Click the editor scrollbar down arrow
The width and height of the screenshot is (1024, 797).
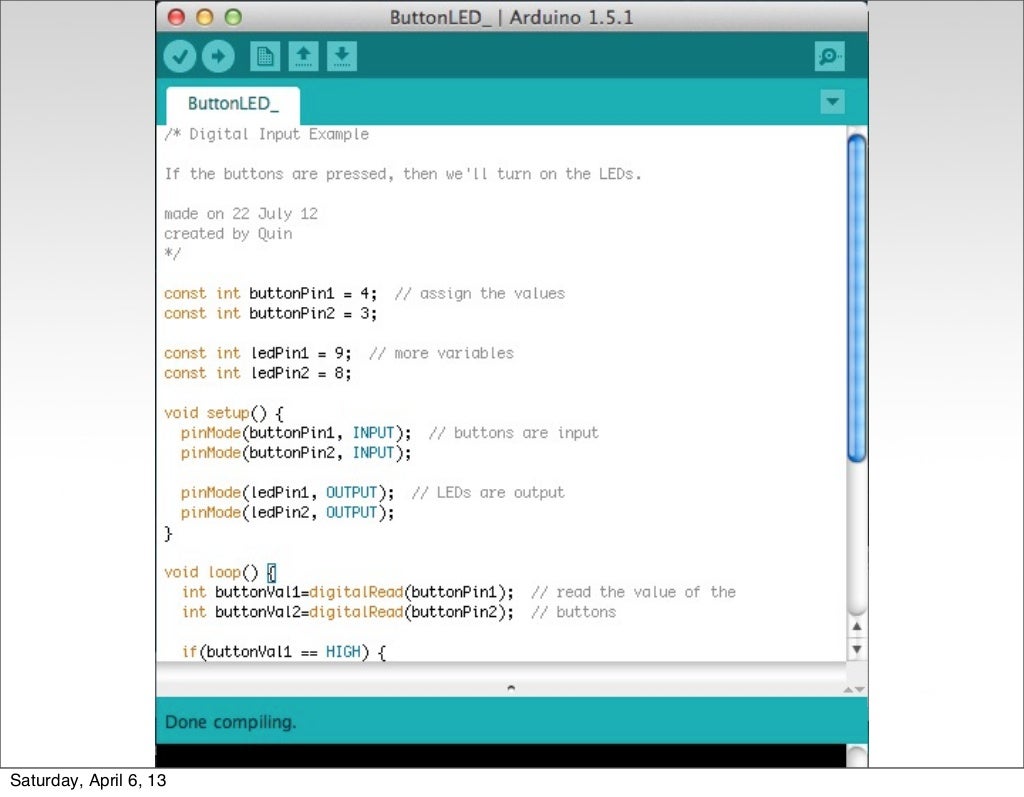857,649
